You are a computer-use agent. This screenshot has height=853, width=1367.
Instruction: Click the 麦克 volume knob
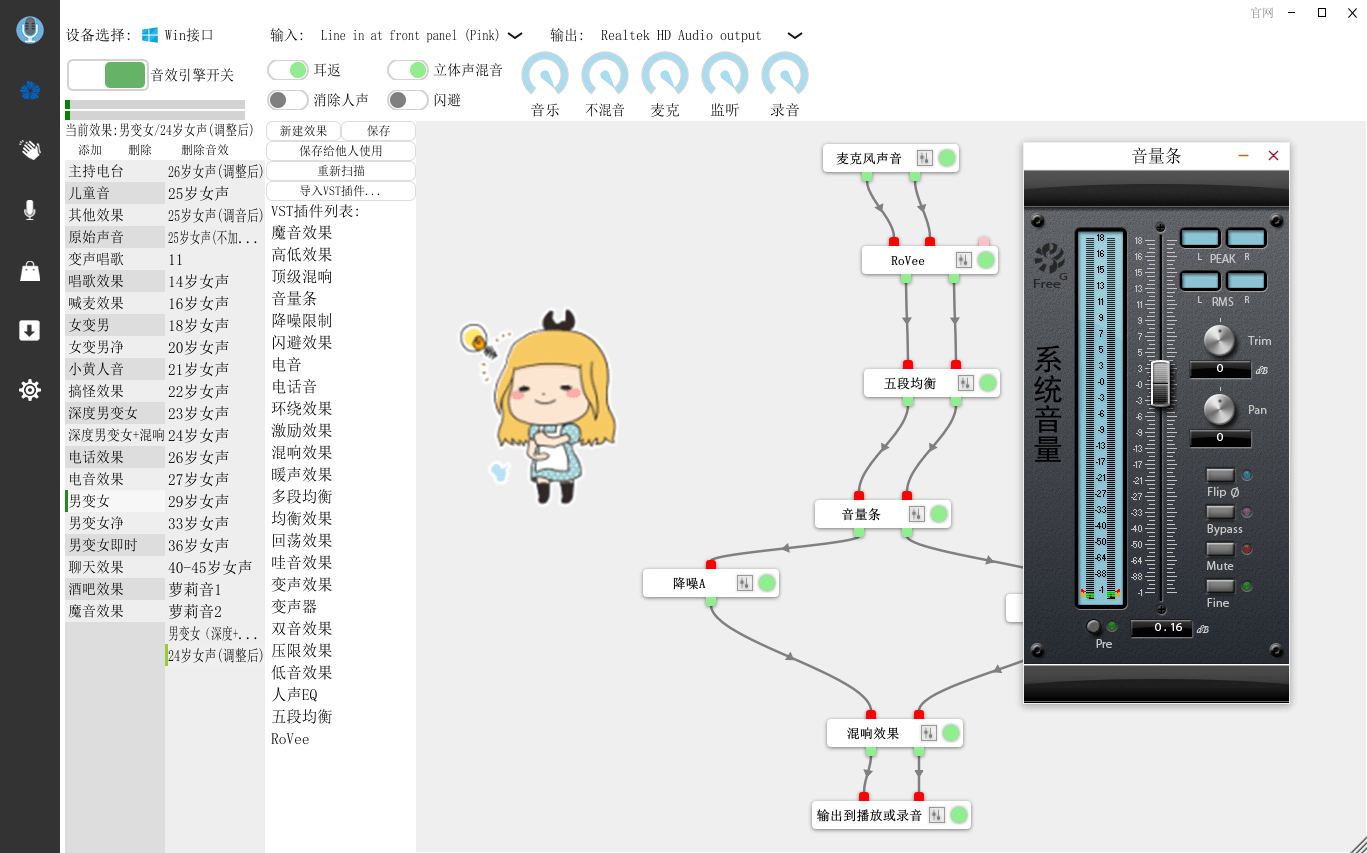(665, 75)
